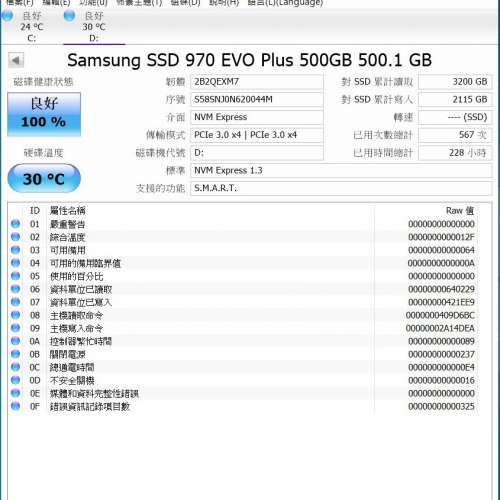Click the status dot for attribute 0A
This screenshot has width=500, height=500.
tap(15, 341)
